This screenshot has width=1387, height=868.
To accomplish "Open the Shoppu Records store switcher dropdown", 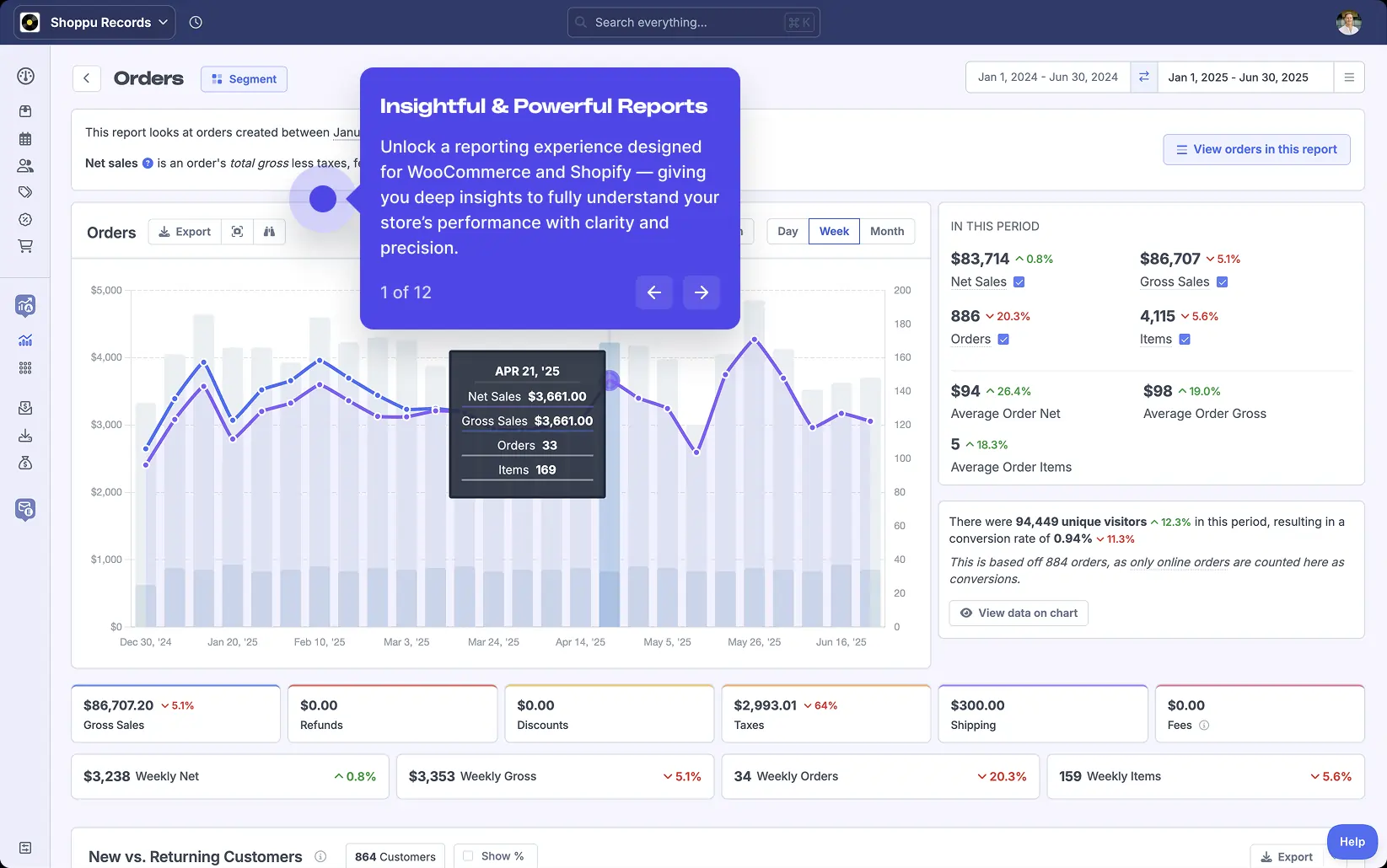I will pyautogui.click(x=94, y=22).
